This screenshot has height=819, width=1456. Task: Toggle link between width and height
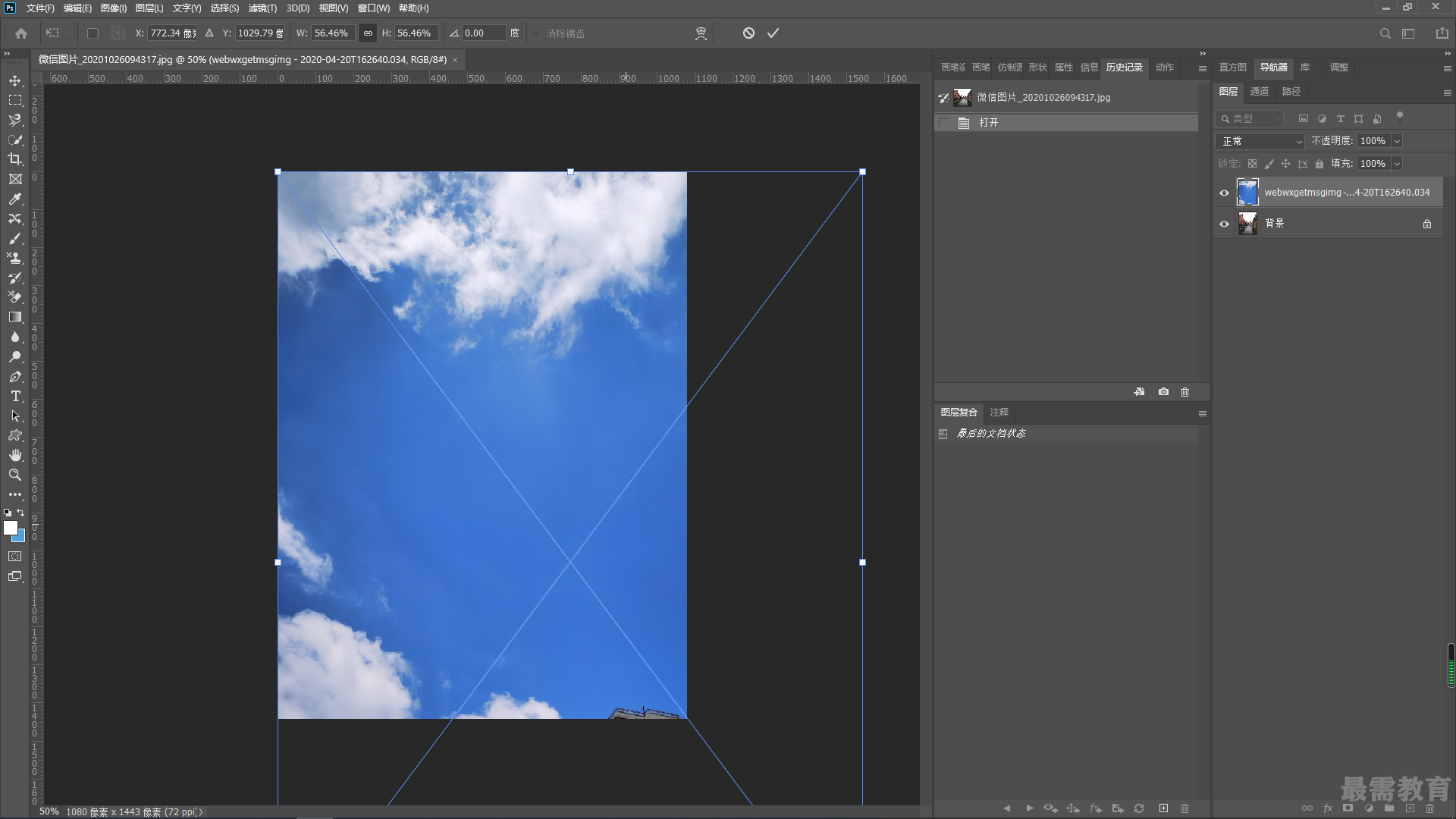click(368, 33)
